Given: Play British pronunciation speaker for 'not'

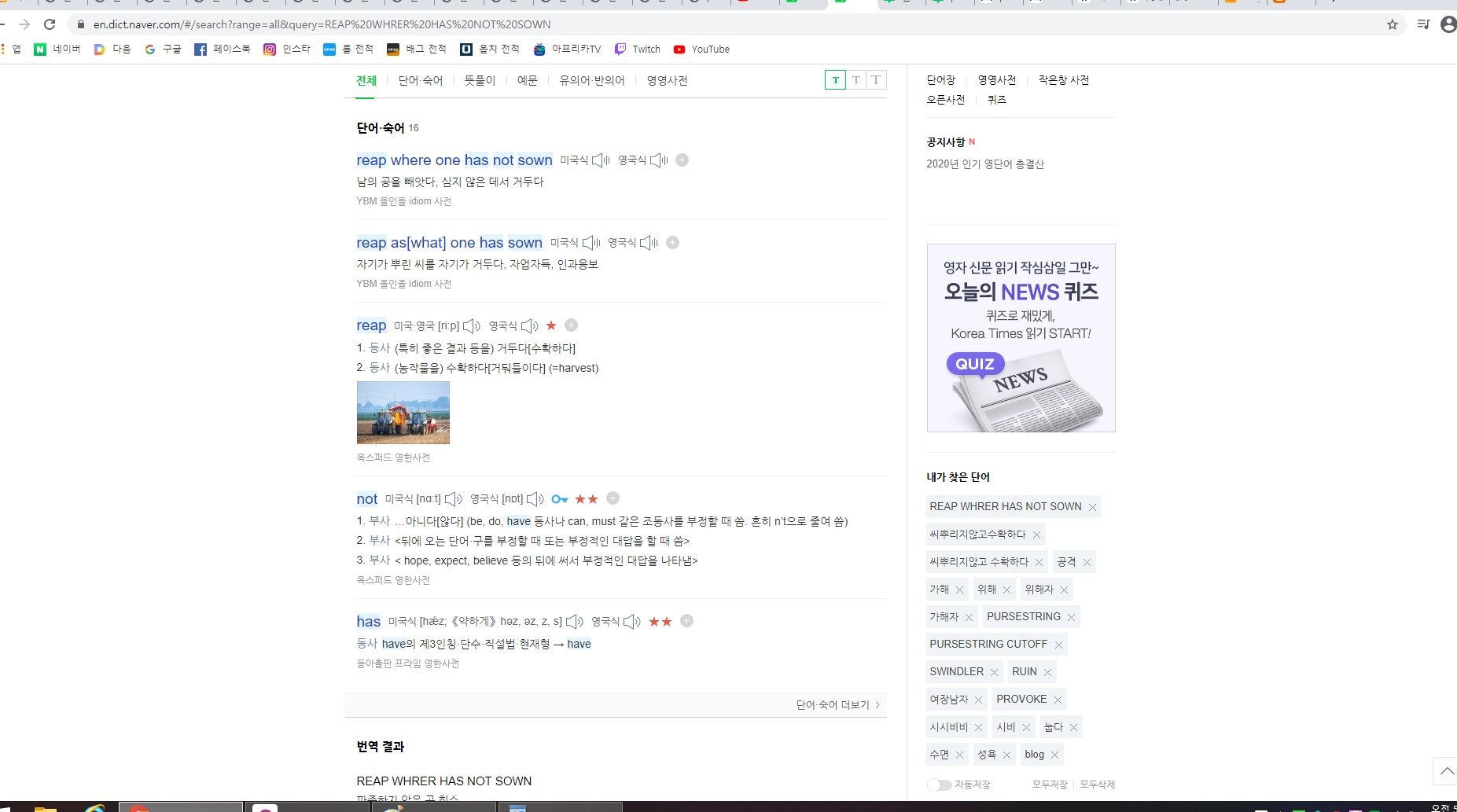Looking at the screenshot, I should point(535,499).
